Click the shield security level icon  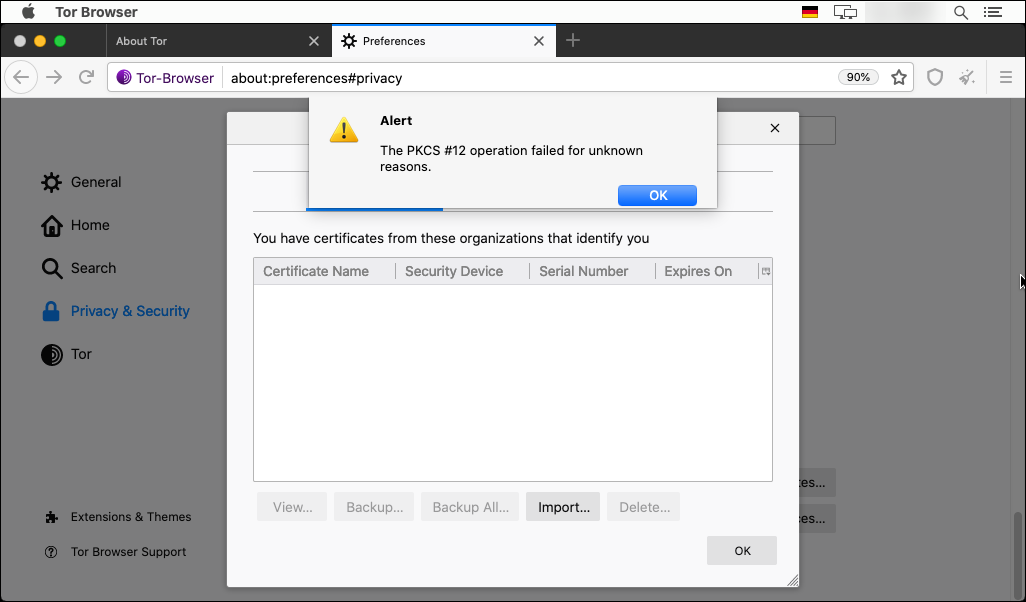click(935, 77)
